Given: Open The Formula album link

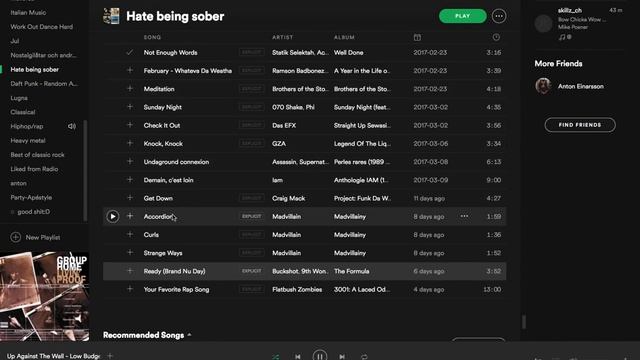Looking at the screenshot, I should click(x=351, y=271).
